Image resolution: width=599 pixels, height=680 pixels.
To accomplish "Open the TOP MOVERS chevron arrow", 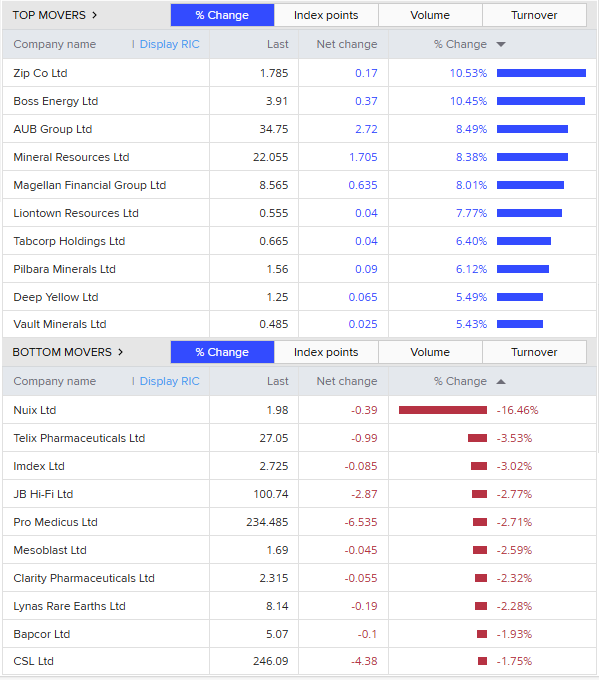I will [95, 15].
